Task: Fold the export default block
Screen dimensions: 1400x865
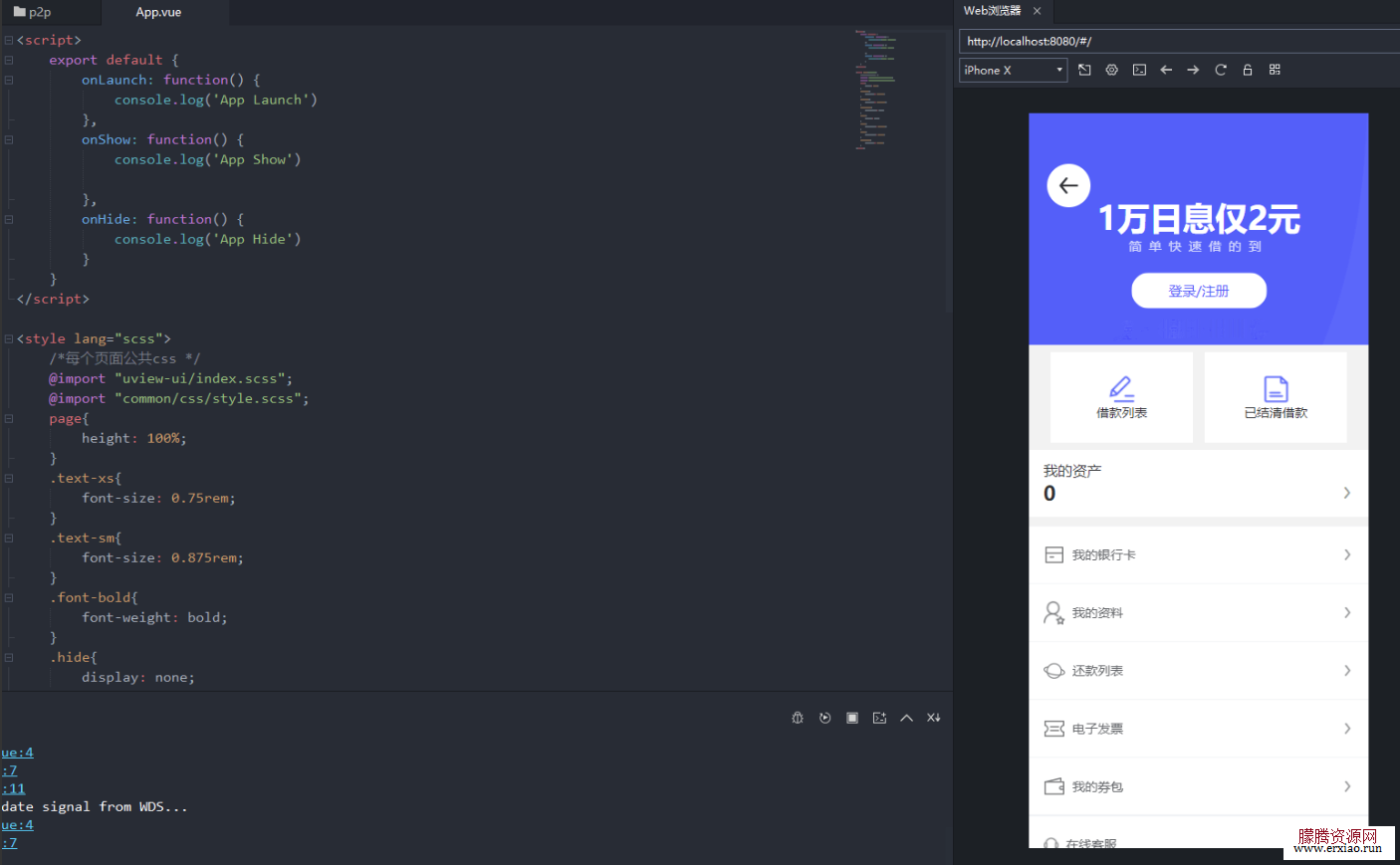Action: pyautogui.click(x=8, y=60)
